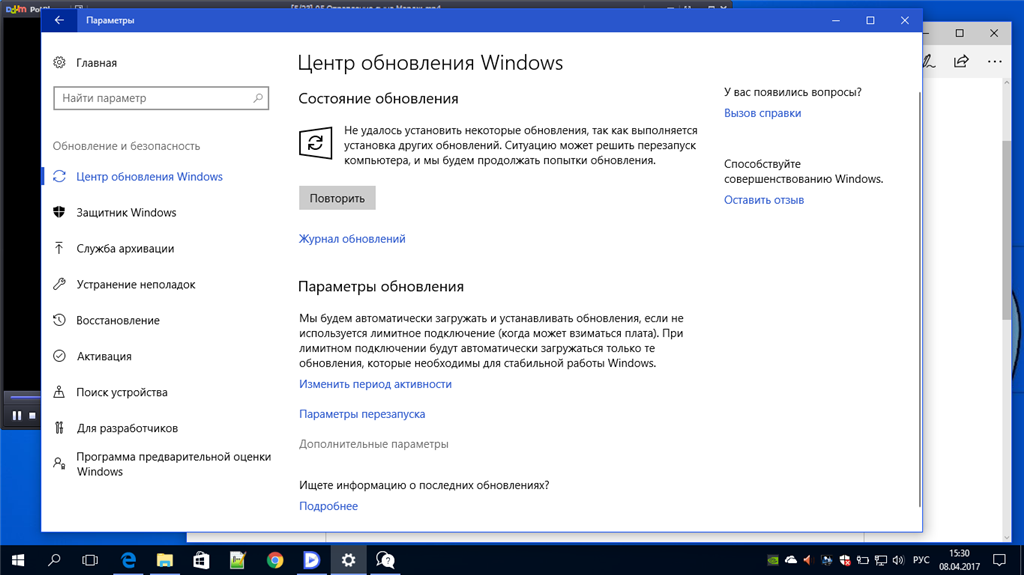The image size is (1024, 575).
Task: Open Task View on the taskbar
Action: point(90,560)
